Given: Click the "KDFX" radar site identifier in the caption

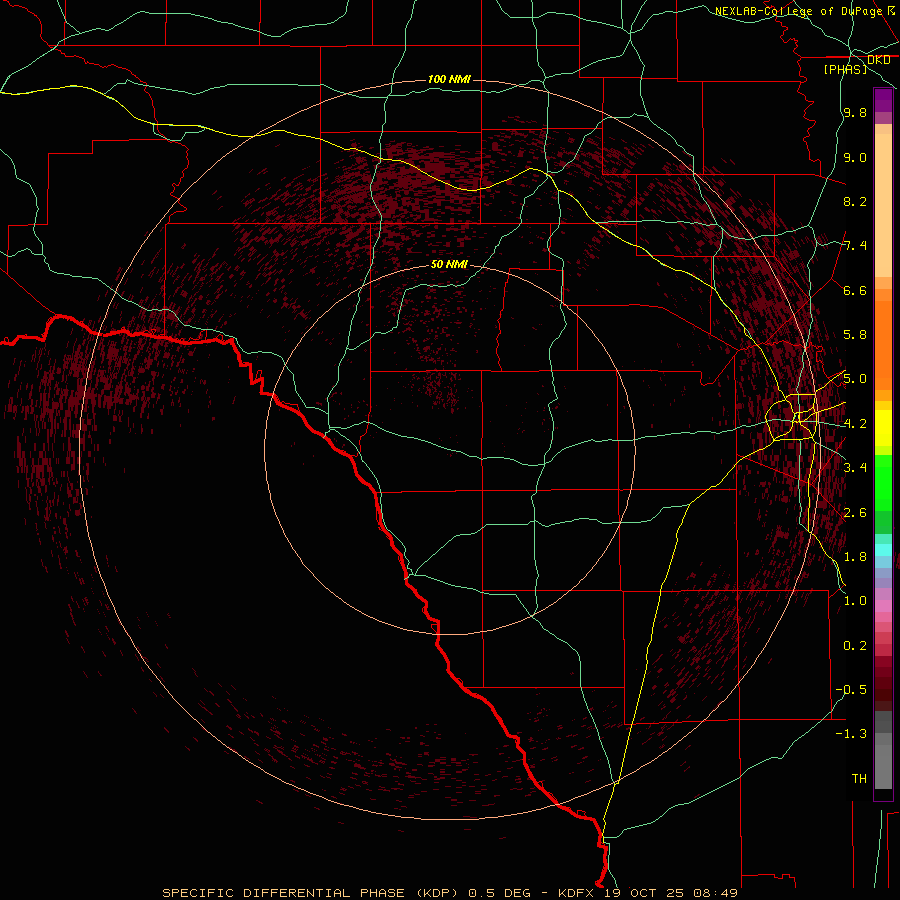Looking at the screenshot, I should (x=578, y=893).
